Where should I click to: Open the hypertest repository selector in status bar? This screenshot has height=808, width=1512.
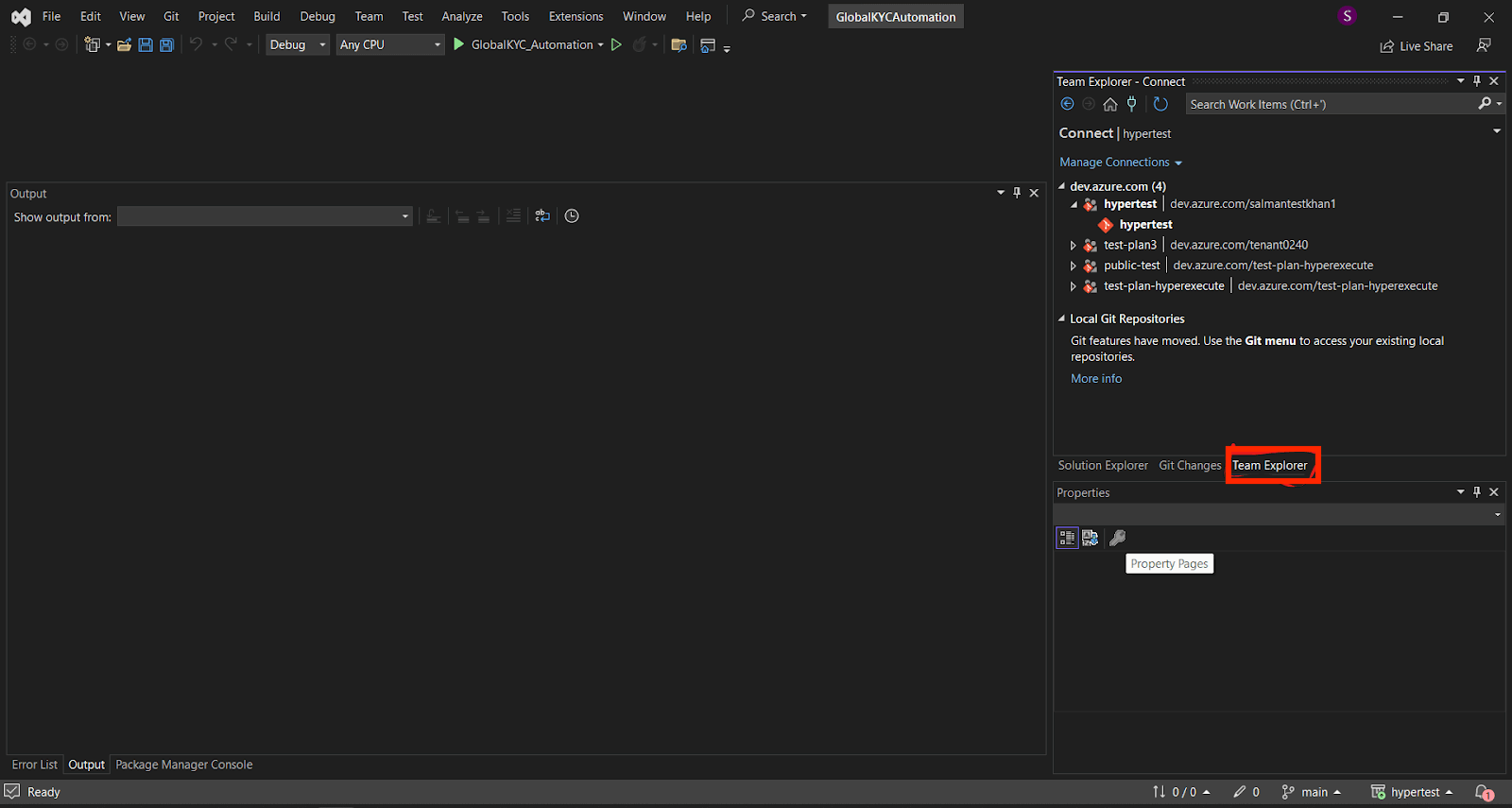coord(1412,793)
